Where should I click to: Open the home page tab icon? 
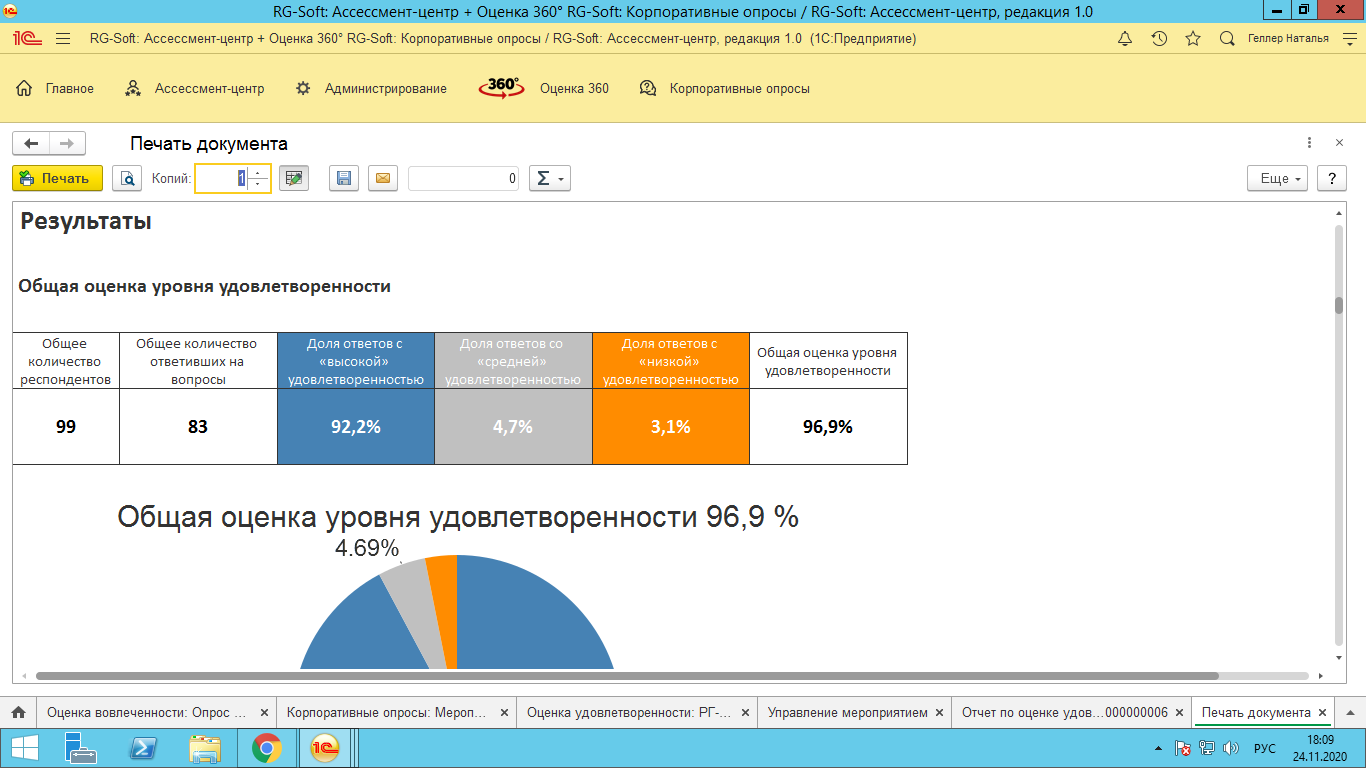(x=18, y=713)
